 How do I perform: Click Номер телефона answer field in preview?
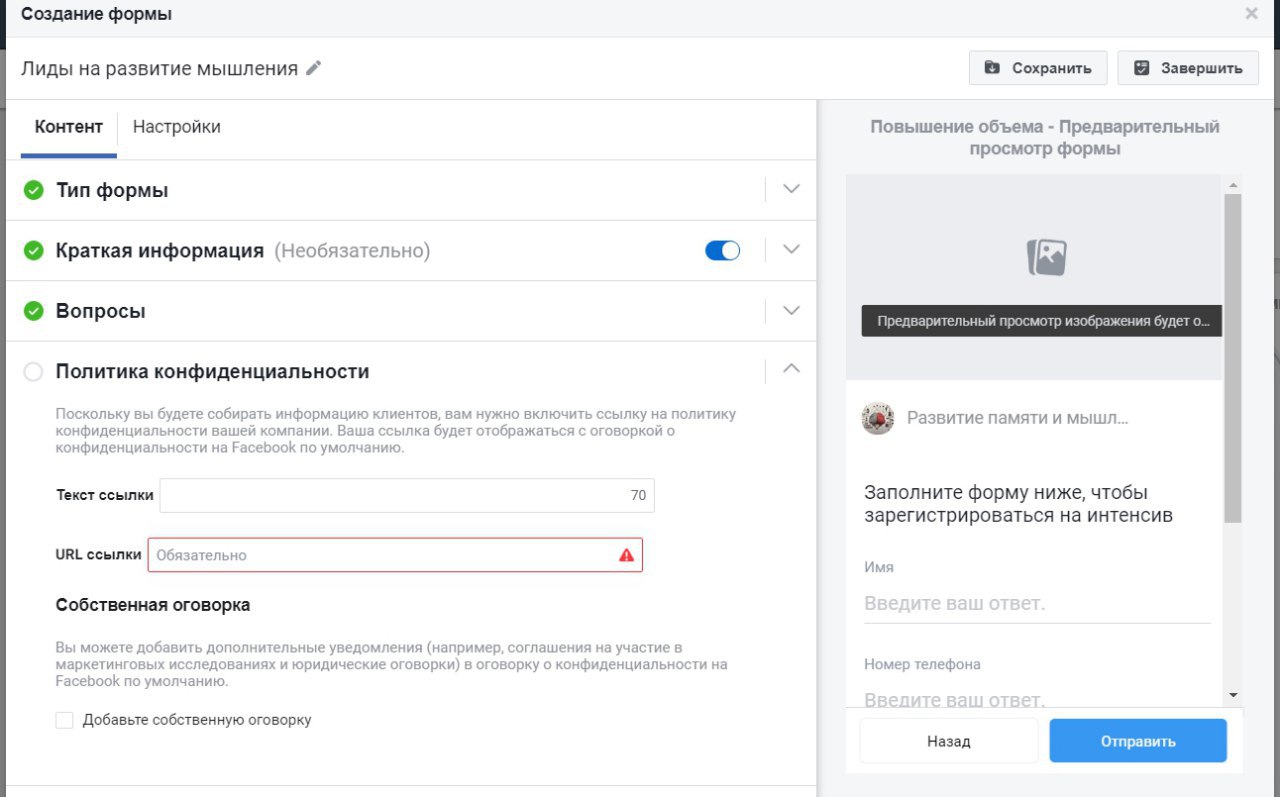pos(1037,699)
